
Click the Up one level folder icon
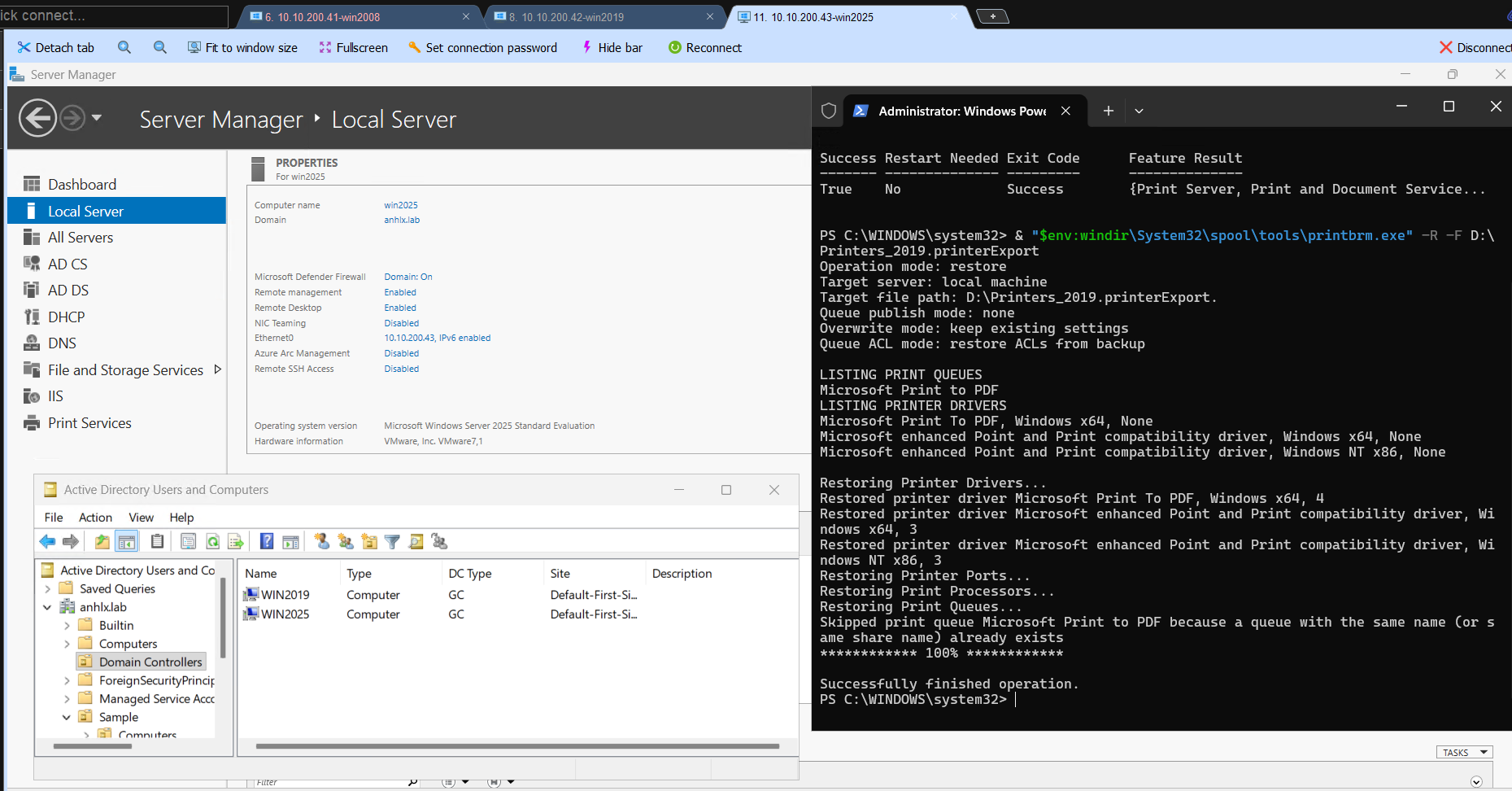coord(102,541)
